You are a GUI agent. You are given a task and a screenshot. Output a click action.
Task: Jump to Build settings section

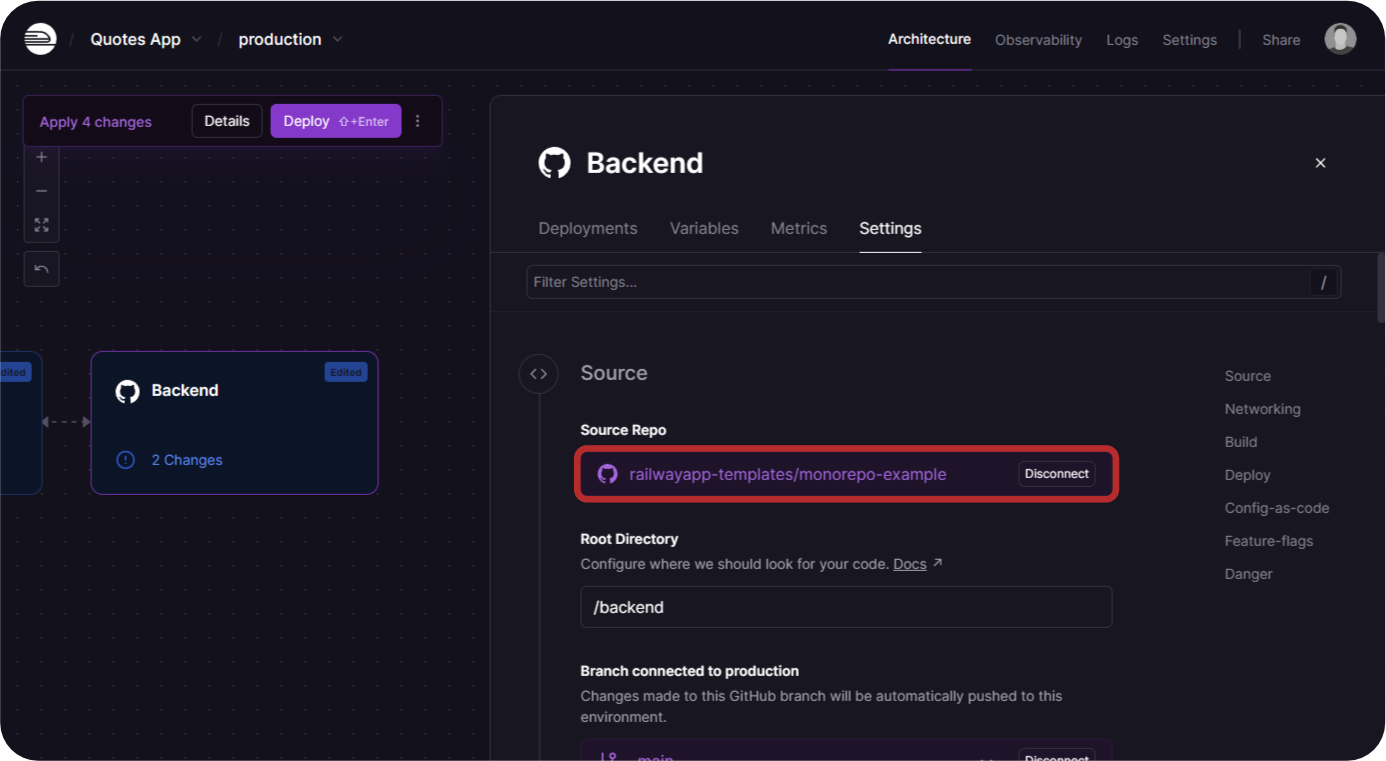point(1241,442)
